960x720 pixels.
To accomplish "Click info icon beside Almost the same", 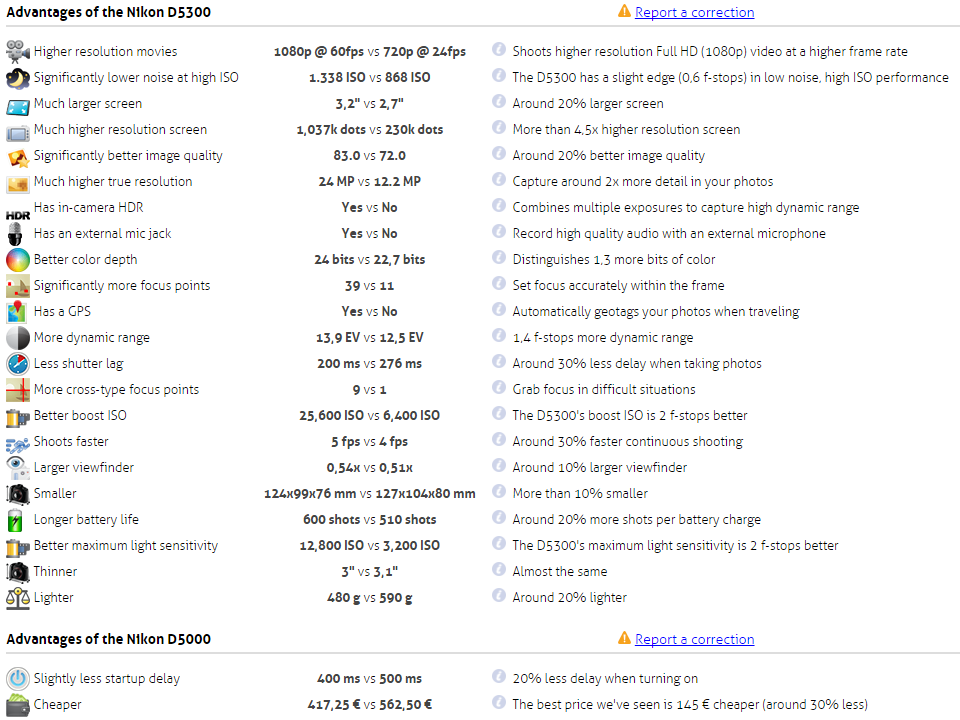I will tap(499, 569).
